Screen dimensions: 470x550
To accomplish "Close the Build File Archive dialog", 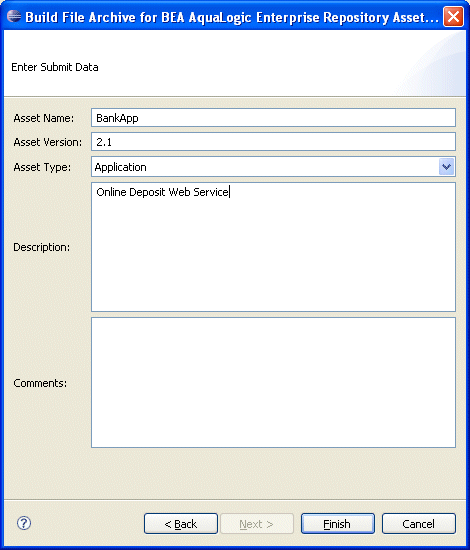I will [x=453, y=16].
